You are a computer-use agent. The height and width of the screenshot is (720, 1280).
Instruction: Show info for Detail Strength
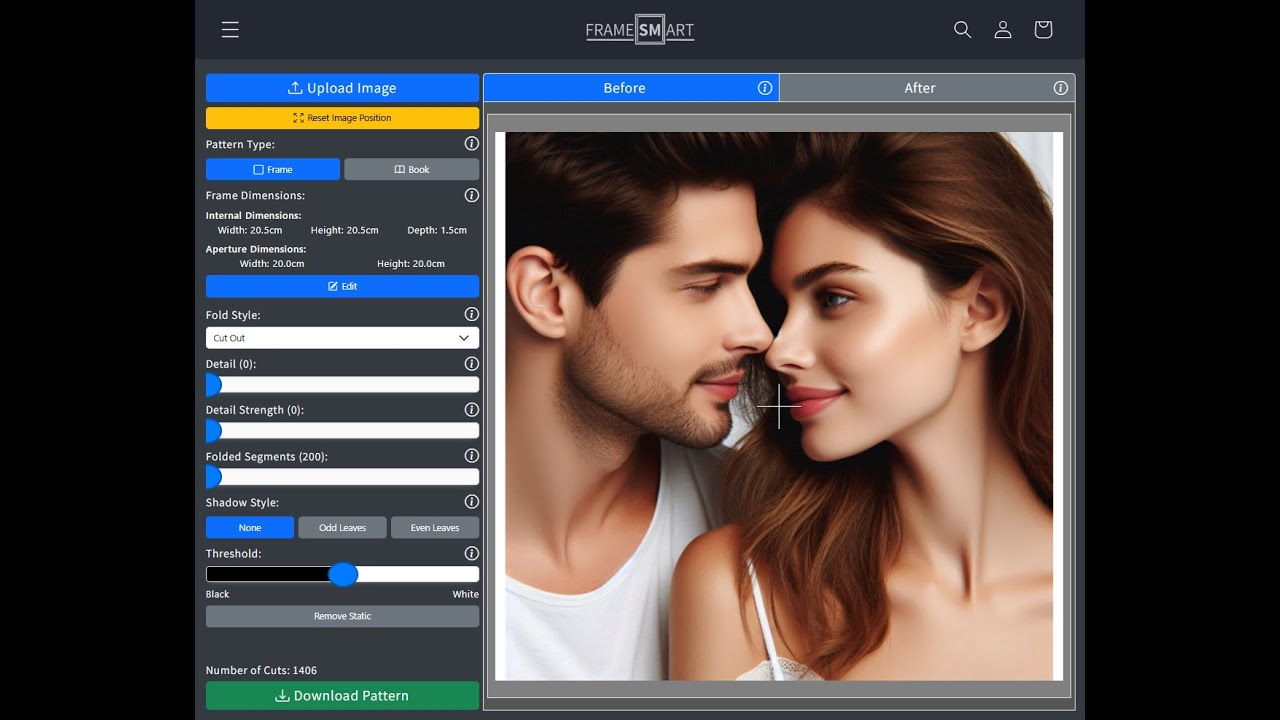(472, 410)
